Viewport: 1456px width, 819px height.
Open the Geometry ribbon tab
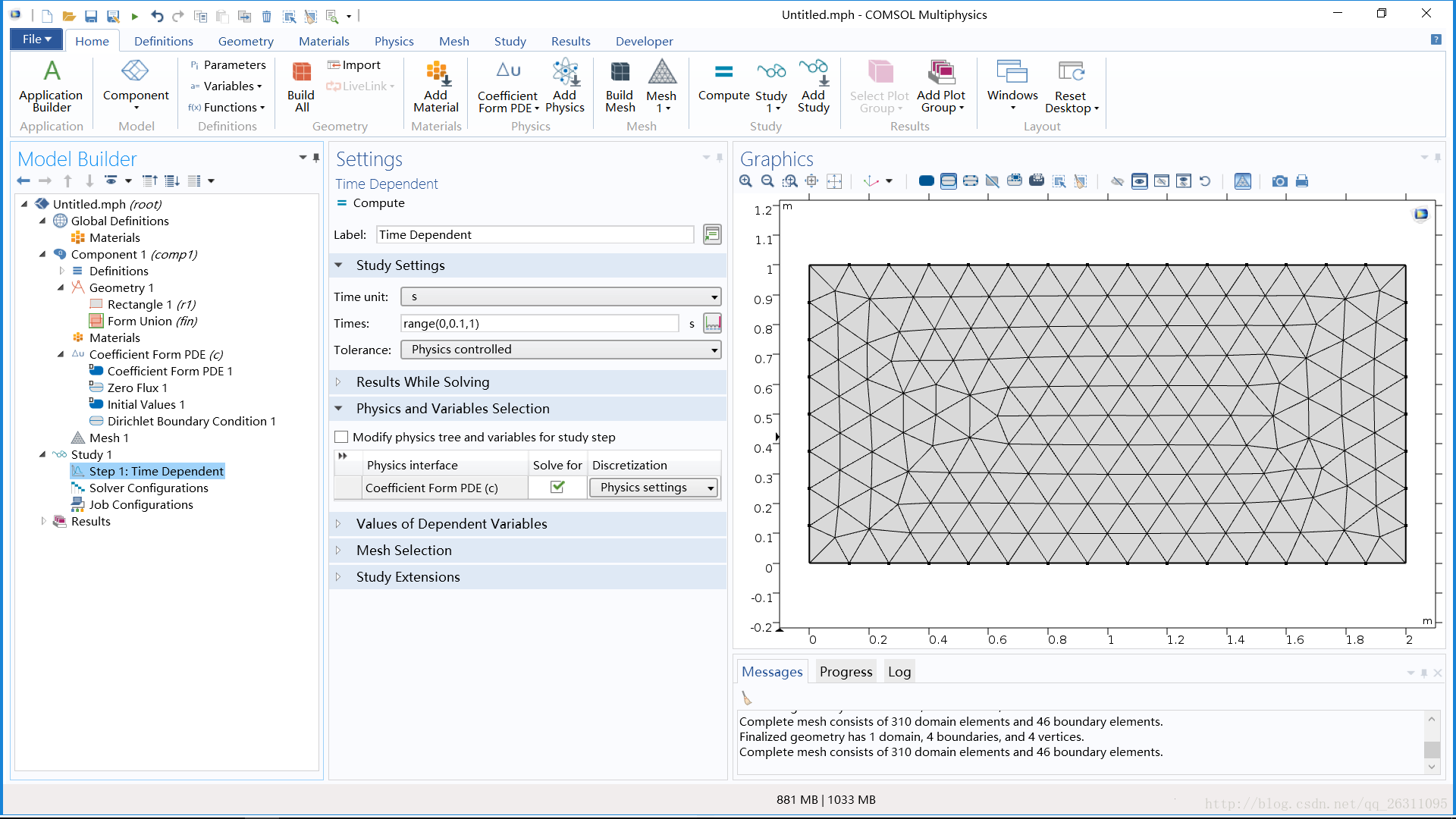tap(245, 41)
